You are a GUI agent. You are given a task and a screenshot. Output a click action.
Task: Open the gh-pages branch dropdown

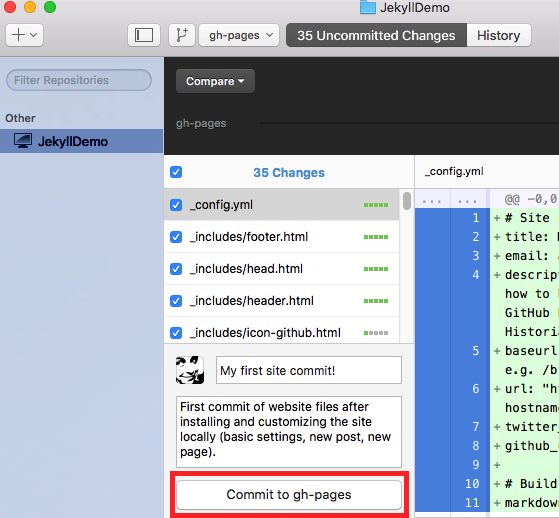pos(239,35)
